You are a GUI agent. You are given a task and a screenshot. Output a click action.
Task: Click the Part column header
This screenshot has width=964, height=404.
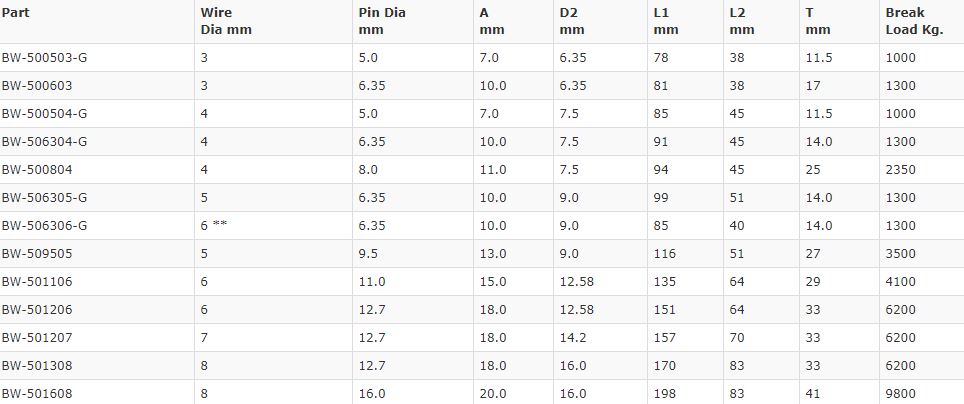15,13
